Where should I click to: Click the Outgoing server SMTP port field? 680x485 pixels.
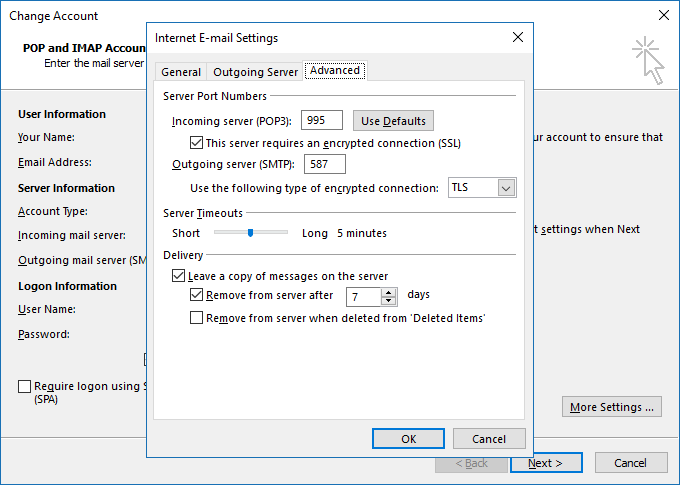point(325,164)
